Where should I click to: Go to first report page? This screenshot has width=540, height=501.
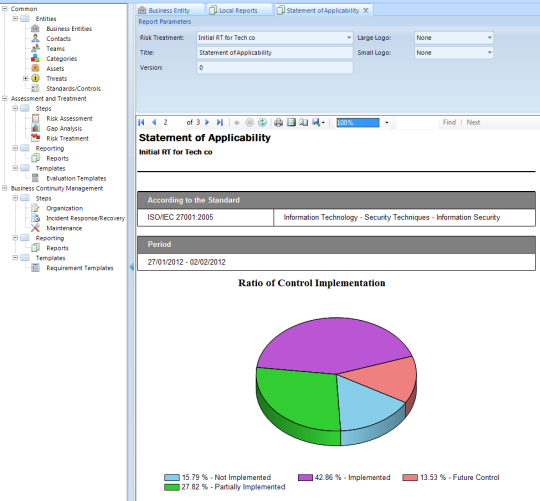coord(141,122)
